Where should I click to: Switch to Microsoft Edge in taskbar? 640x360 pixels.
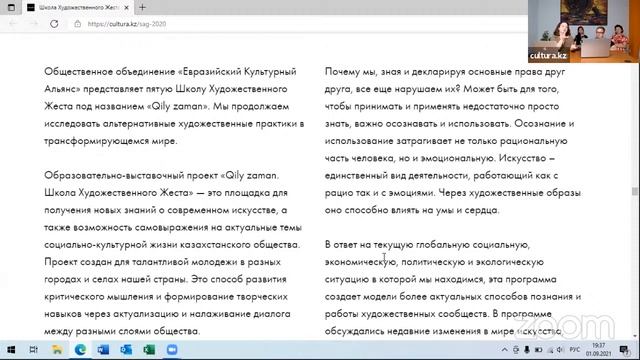pyautogui.click(x=80, y=350)
